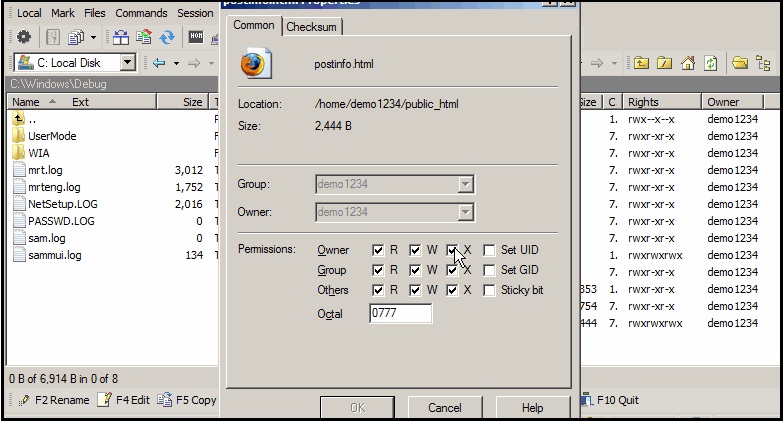Toggle remote directory tree icon

(x=763, y=63)
